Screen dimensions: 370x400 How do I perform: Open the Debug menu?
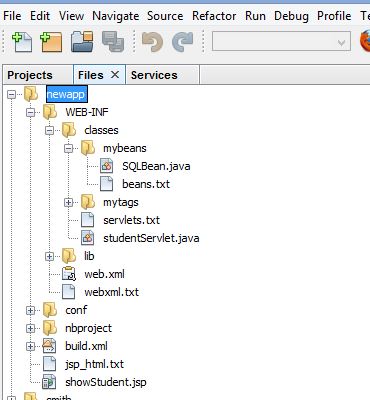coord(291,16)
